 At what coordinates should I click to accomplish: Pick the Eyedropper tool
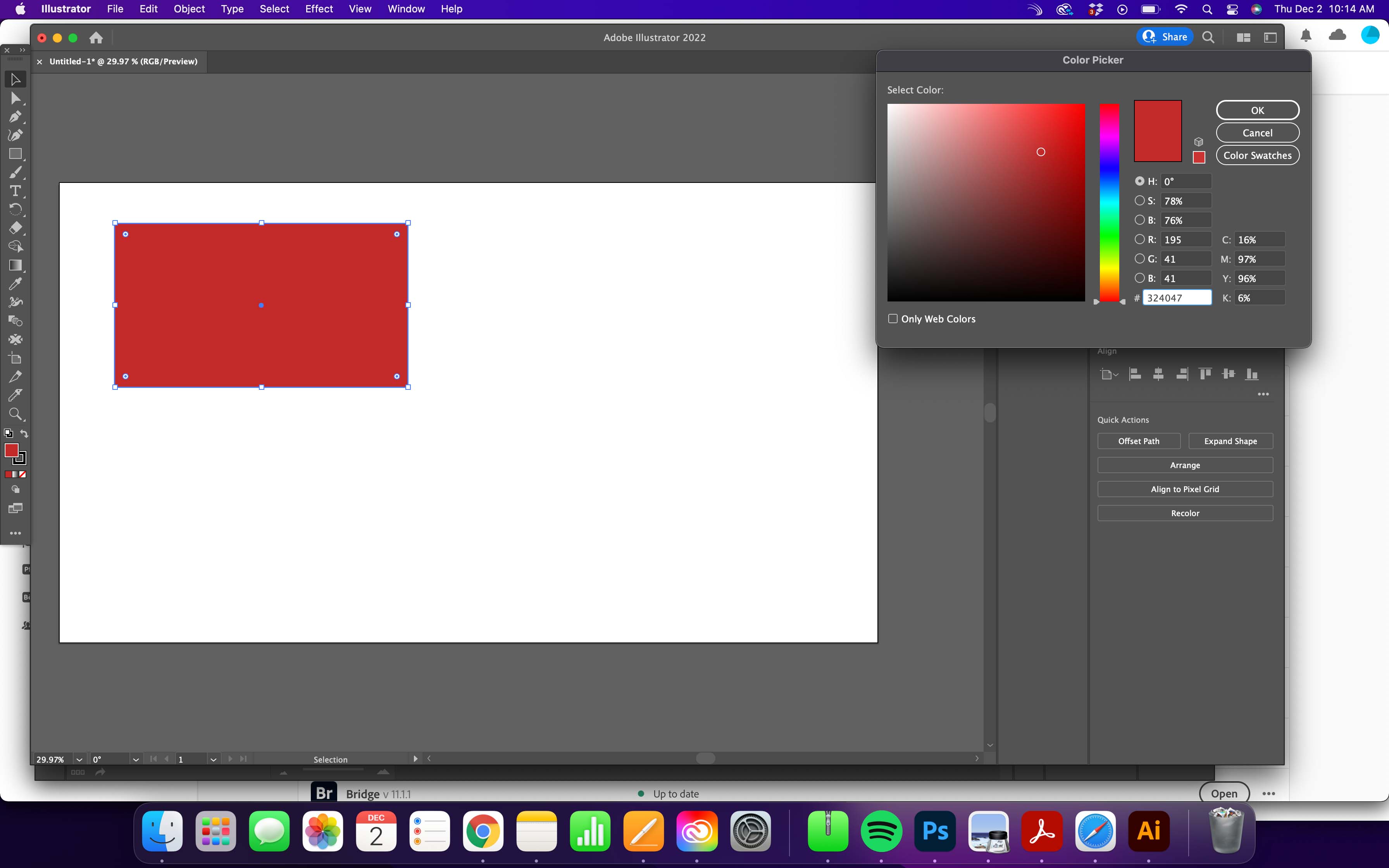(16, 284)
